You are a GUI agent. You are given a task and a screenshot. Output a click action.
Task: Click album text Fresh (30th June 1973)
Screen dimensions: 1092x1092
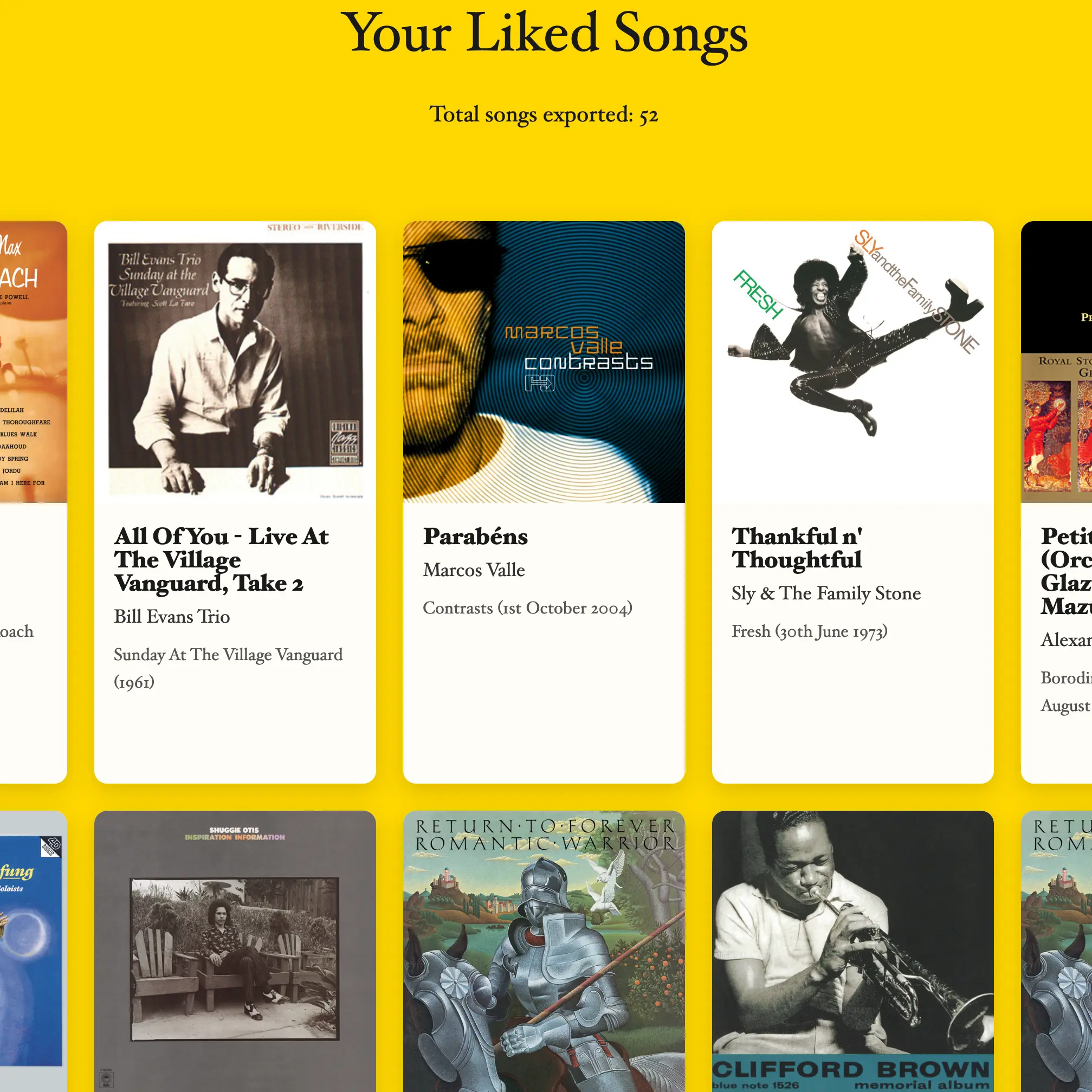[810, 631]
